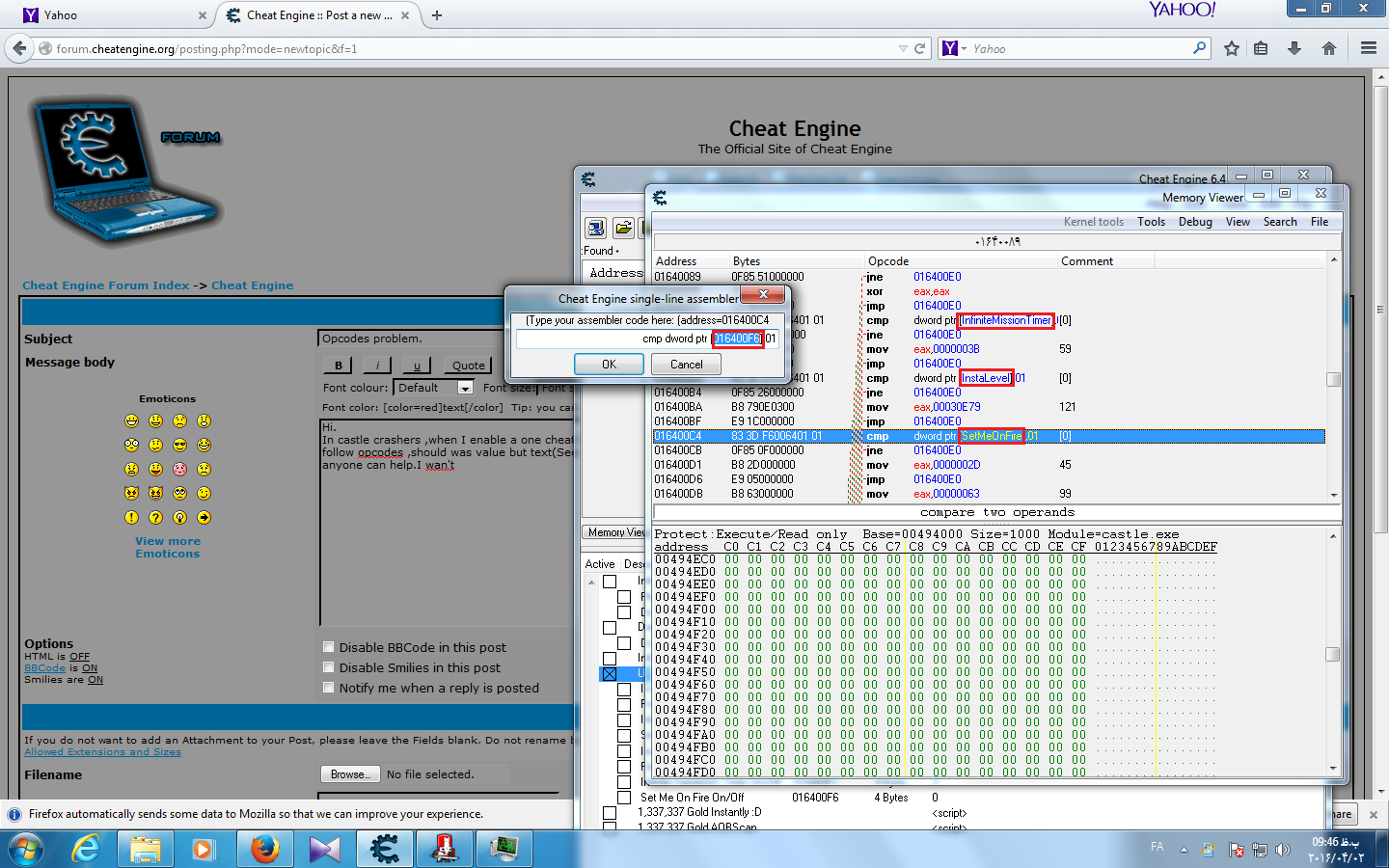
Task: Click the open folder icon in Cheat Engine
Action: pyautogui.click(x=623, y=228)
